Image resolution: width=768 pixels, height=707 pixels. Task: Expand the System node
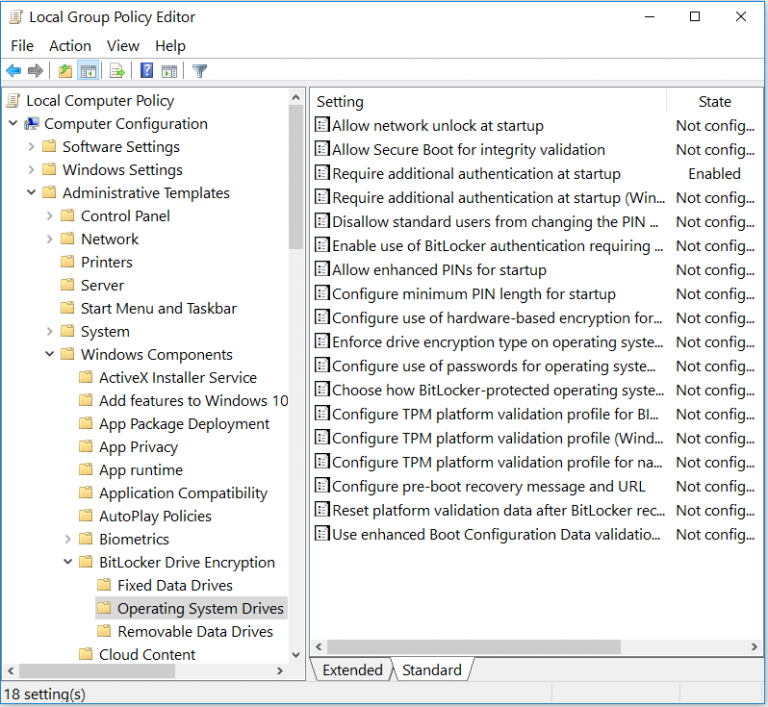coord(49,331)
